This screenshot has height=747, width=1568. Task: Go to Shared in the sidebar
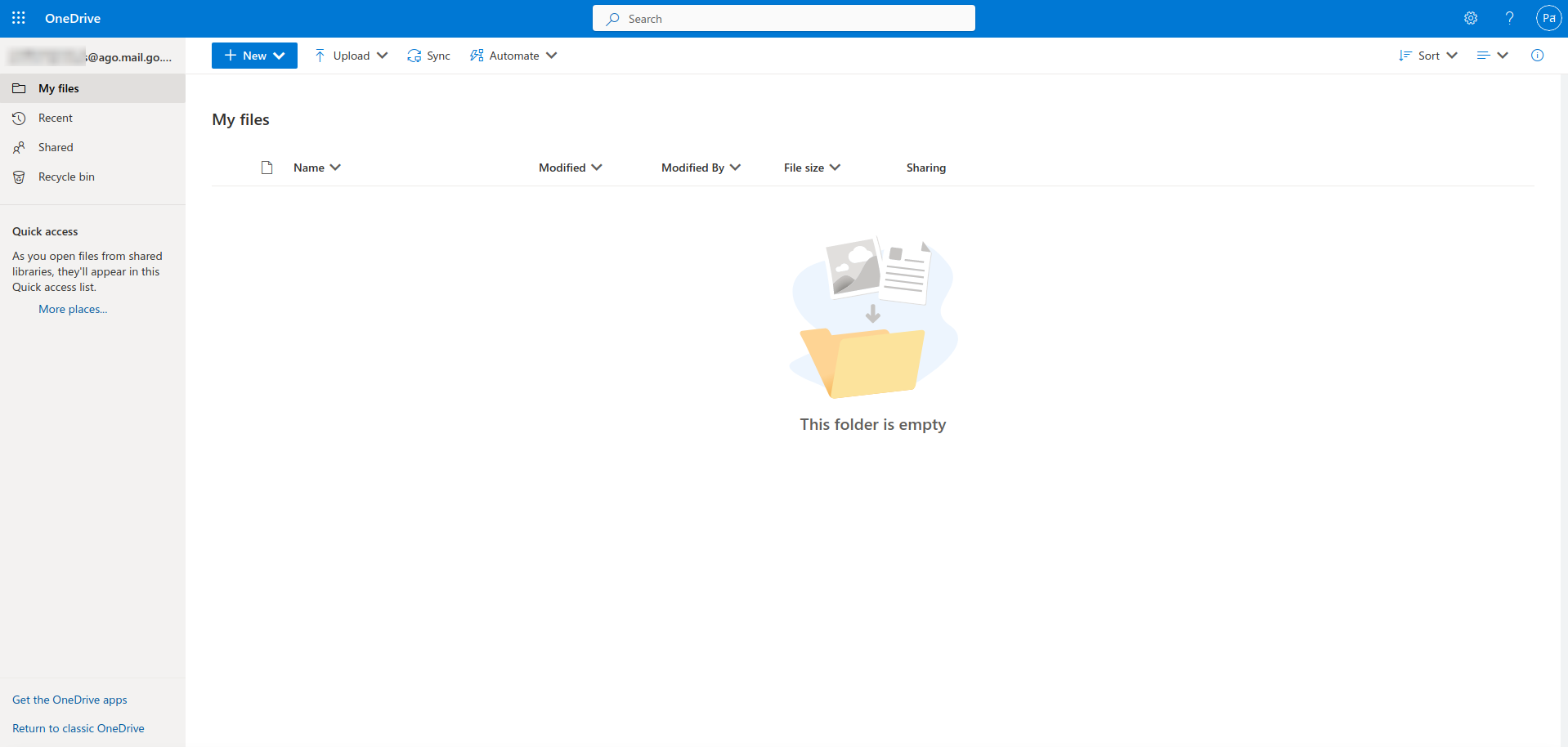[x=56, y=147]
